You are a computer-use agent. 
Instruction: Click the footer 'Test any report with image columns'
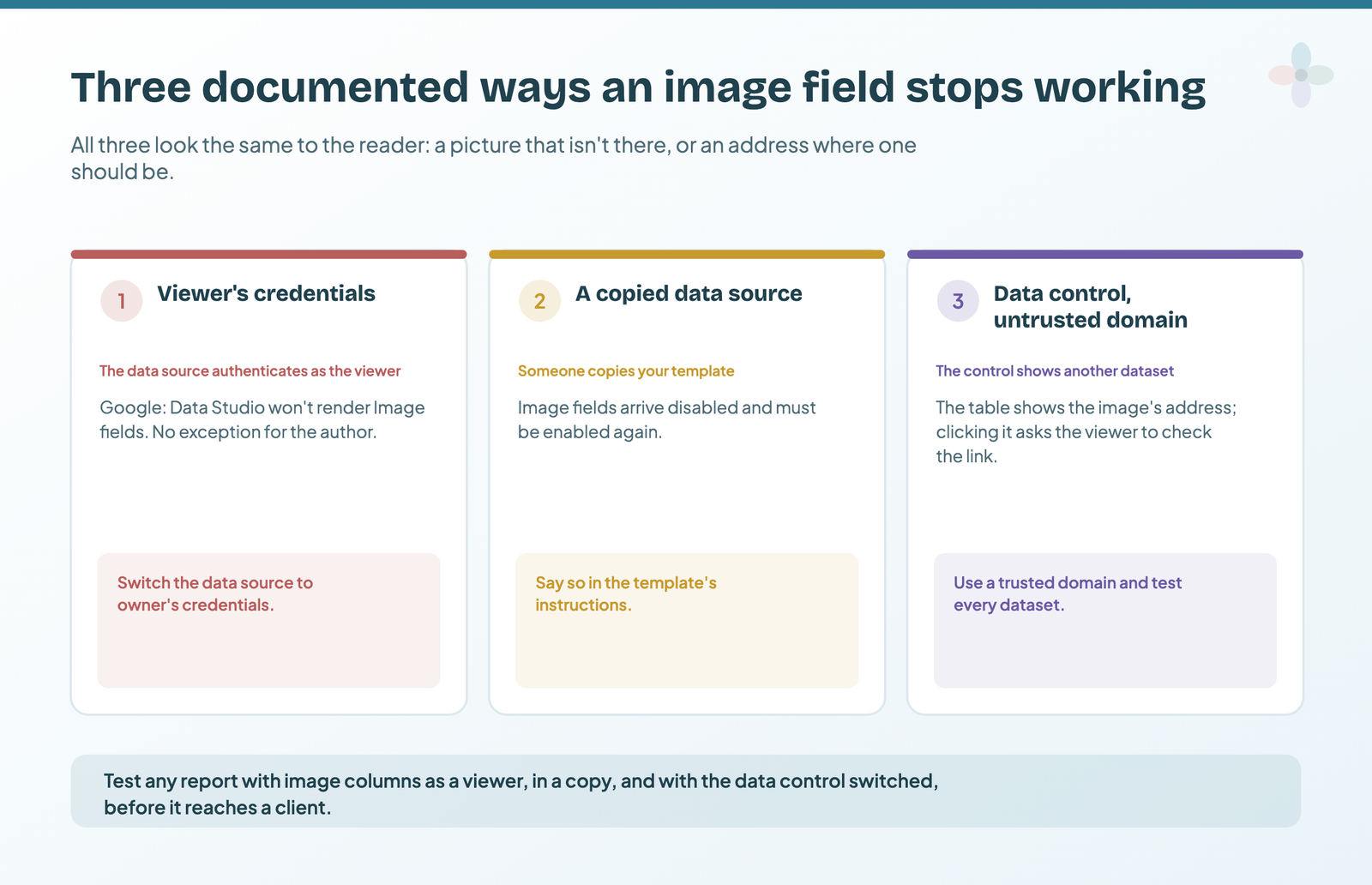521,794
